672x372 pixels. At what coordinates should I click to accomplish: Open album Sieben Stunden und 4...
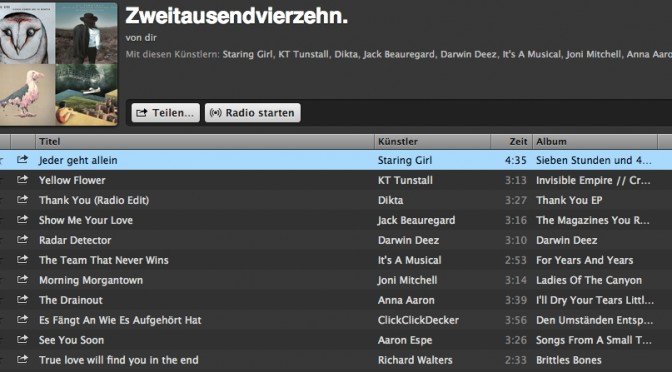(x=594, y=160)
